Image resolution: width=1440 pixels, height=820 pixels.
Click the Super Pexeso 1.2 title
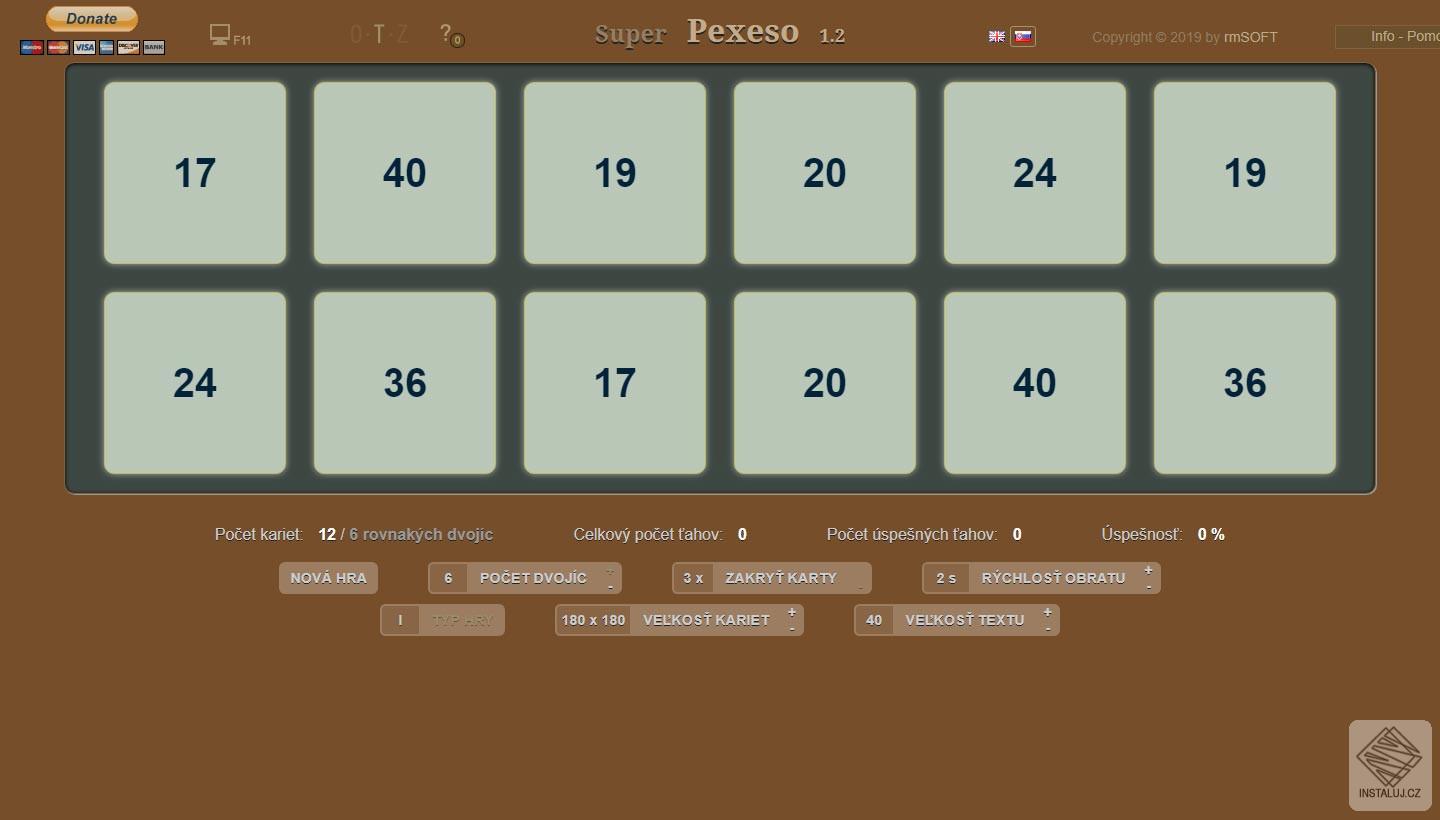coord(720,33)
